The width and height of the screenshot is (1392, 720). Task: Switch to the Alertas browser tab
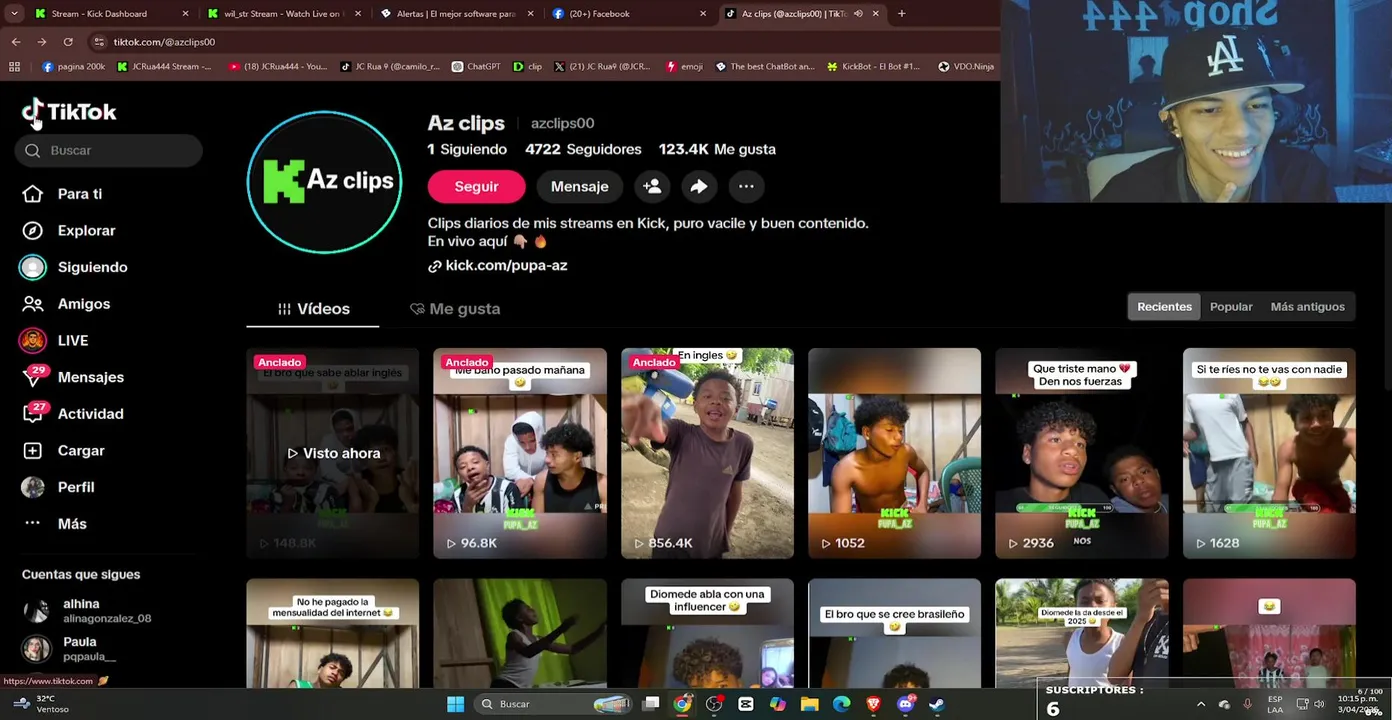click(x=455, y=14)
